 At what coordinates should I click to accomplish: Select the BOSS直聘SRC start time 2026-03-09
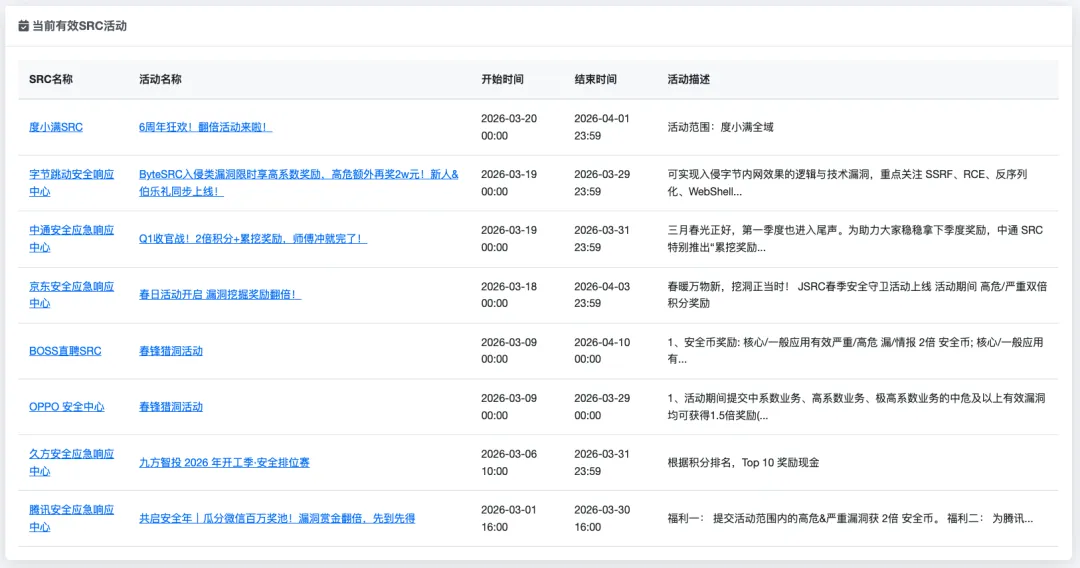click(x=509, y=351)
